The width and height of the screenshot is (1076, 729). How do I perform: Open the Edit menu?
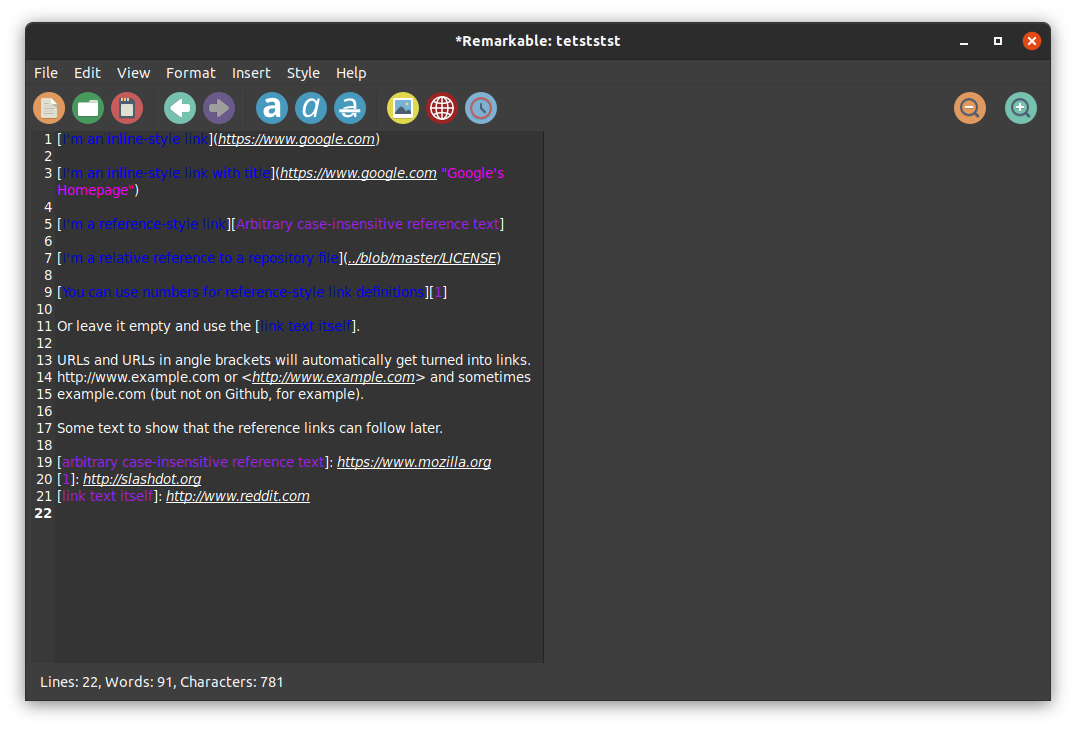point(87,72)
